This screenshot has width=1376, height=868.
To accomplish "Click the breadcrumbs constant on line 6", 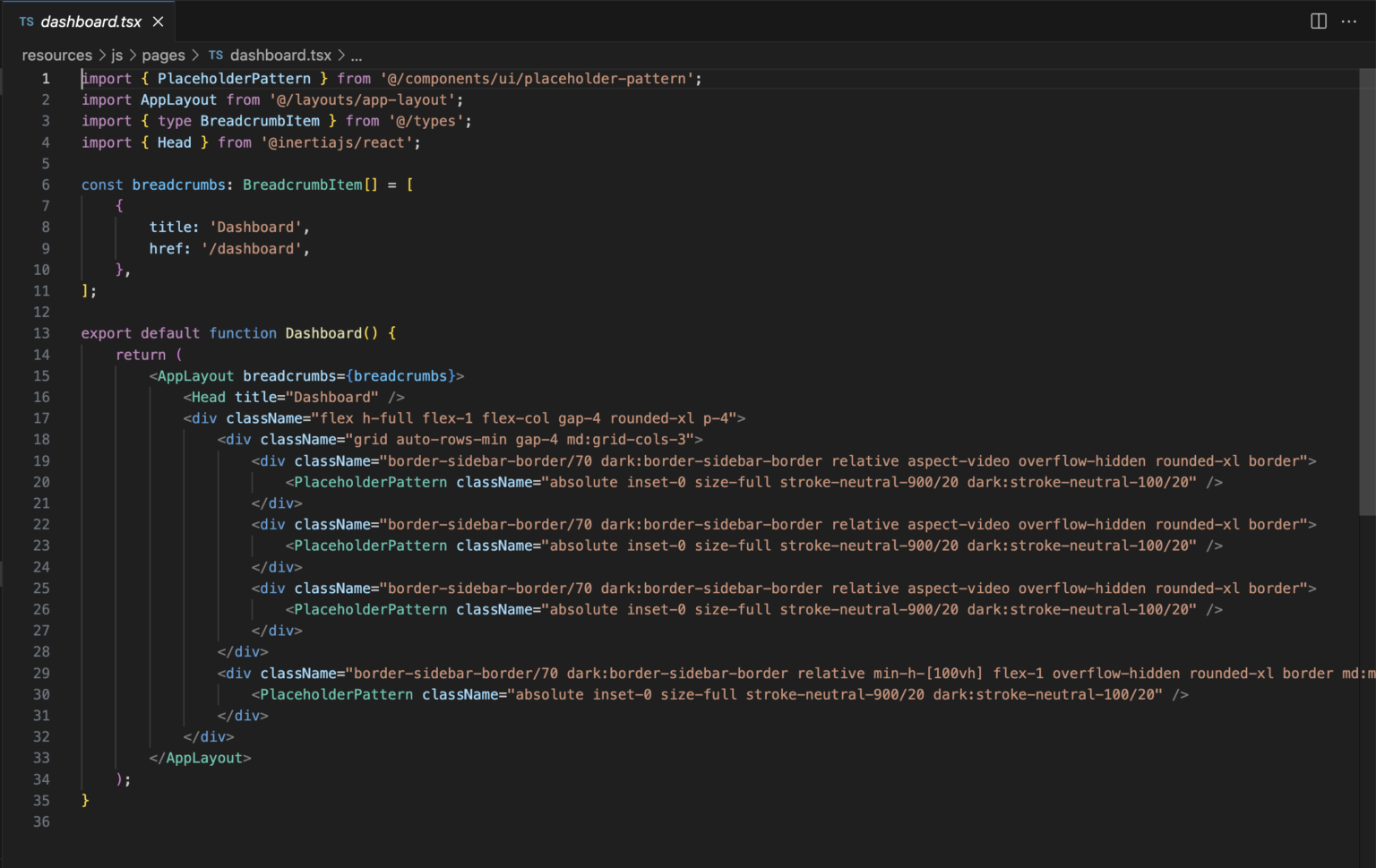I will [x=178, y=185].
